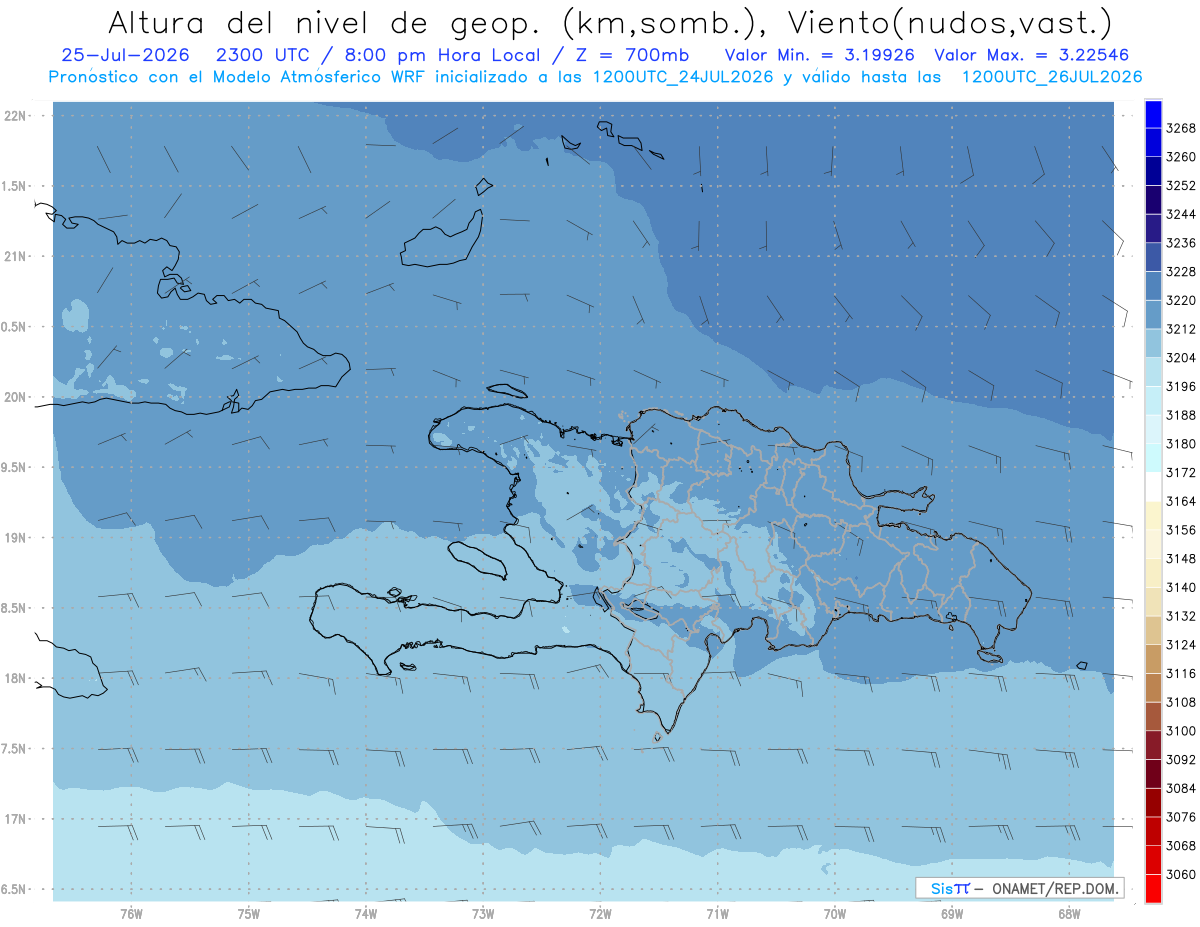Pick the pale yellow swatch between 3164 and 3156
This screenshot has height=927, width=1200.
pos(1153,515)
